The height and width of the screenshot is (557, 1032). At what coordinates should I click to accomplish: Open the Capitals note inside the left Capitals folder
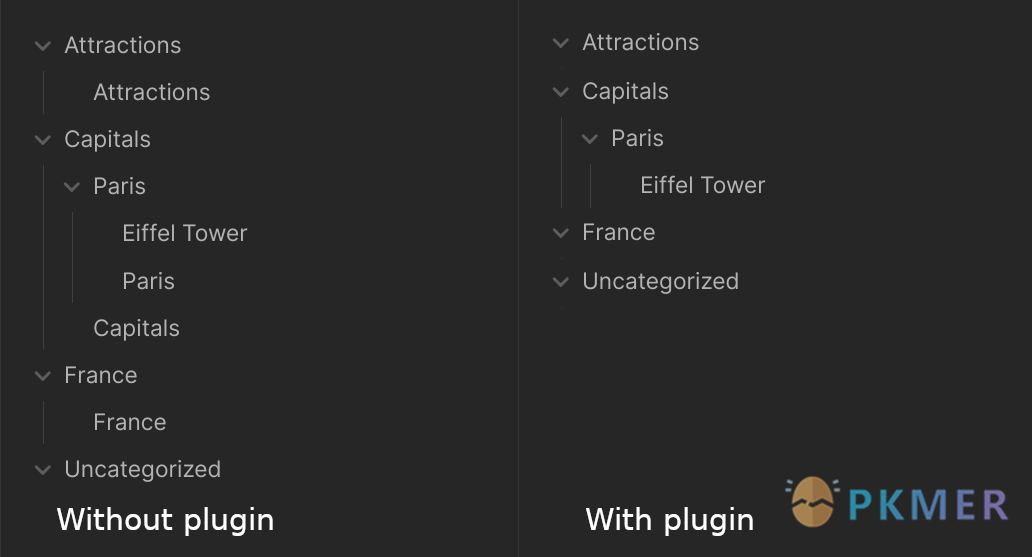click(x=136, y=328)
